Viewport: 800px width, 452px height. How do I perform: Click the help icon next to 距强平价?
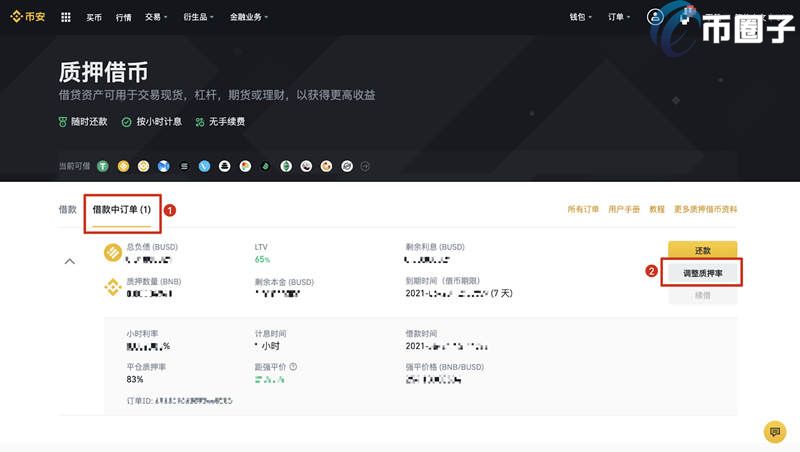293,366
